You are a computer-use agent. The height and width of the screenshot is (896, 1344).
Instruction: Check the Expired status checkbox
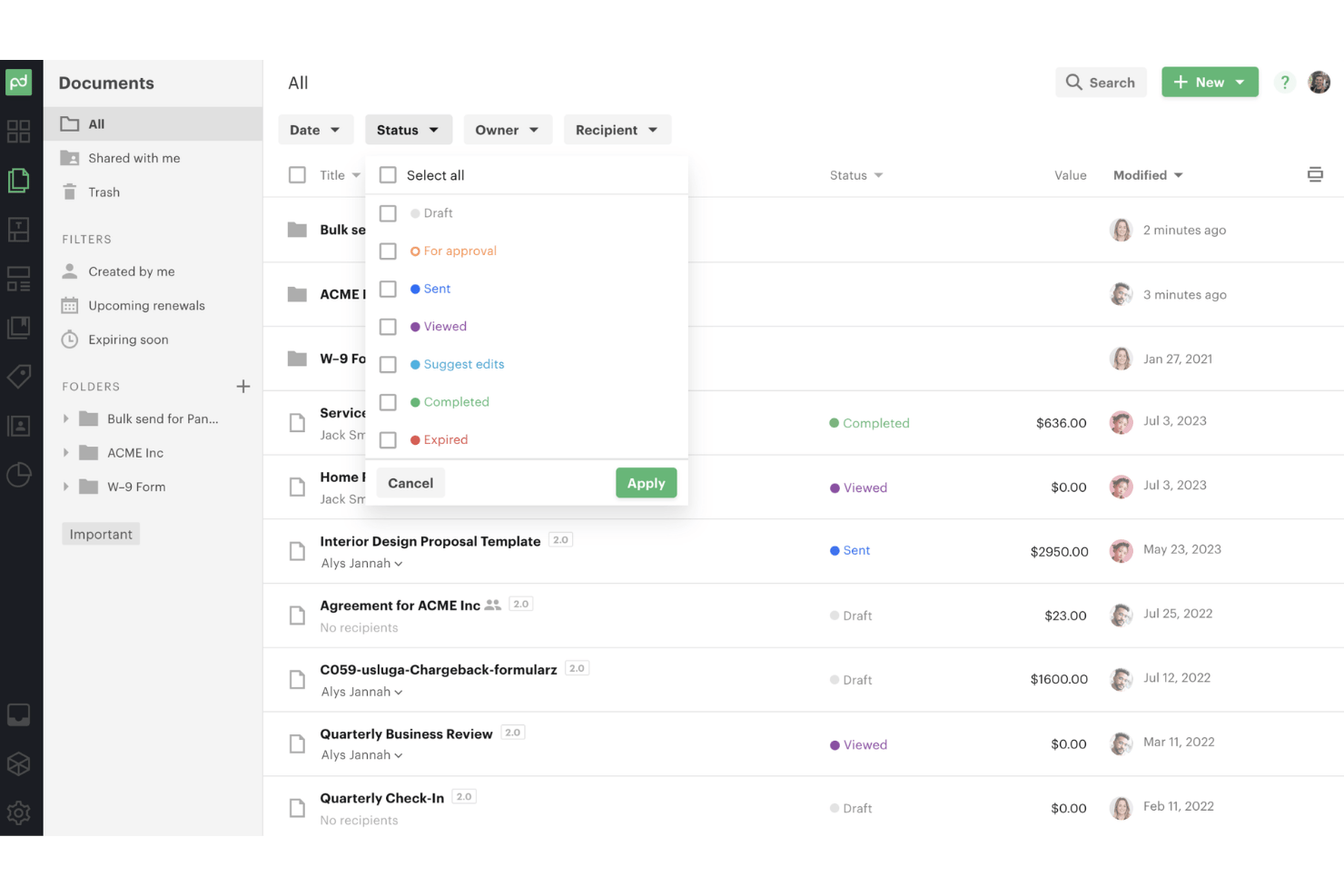388,440
